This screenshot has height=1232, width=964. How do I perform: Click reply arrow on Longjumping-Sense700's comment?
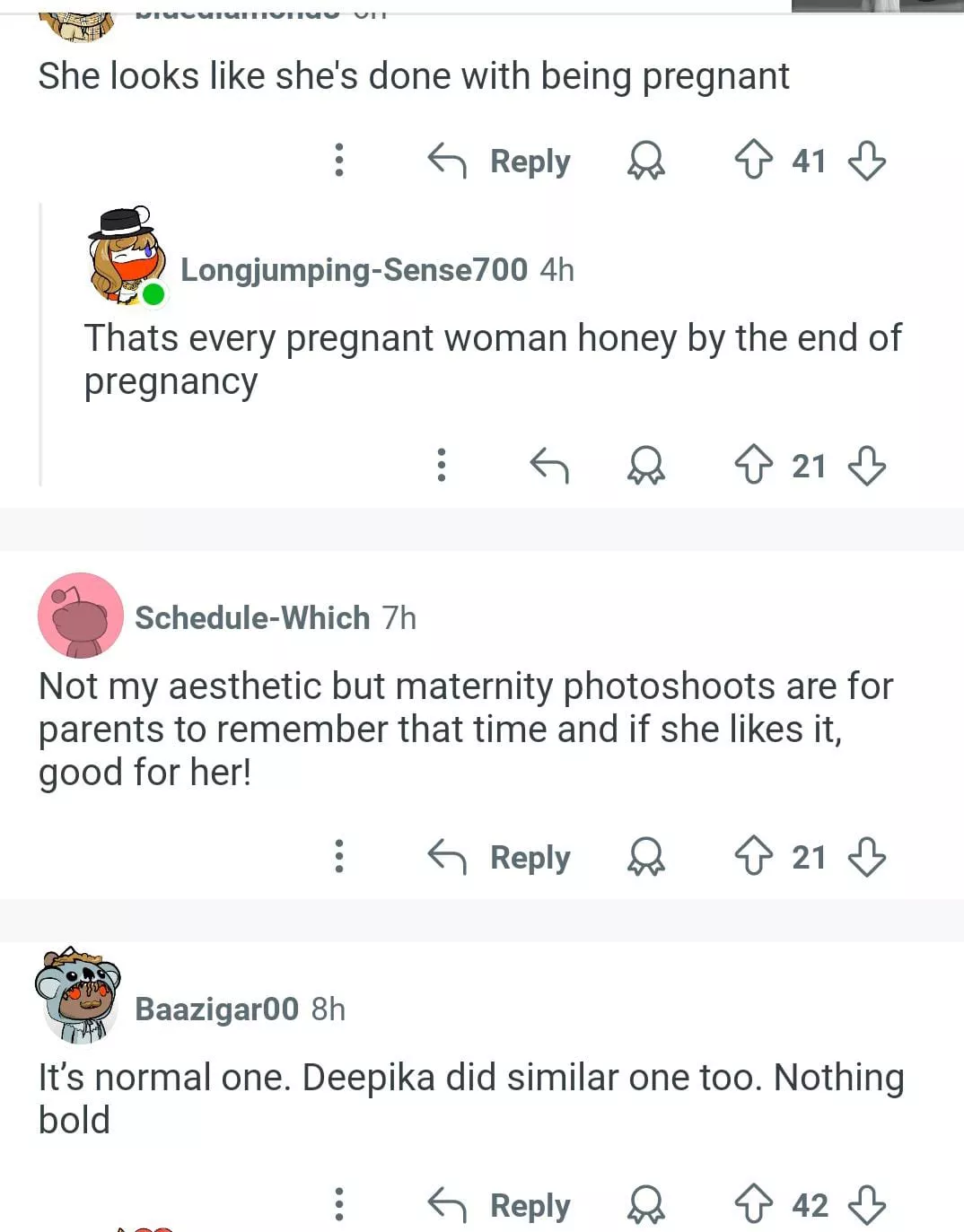(x=549, y=466)
